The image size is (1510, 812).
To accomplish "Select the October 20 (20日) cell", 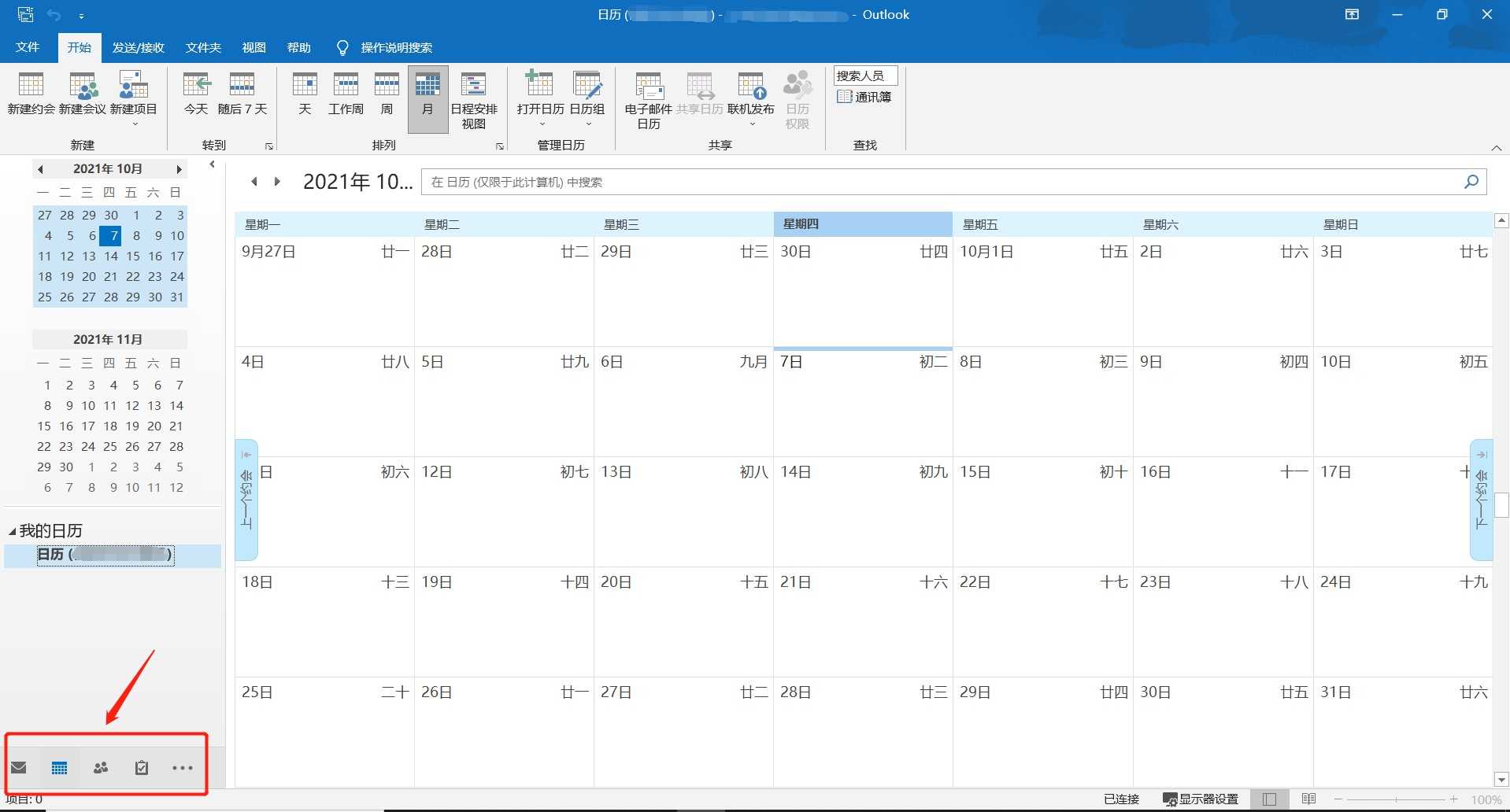I will coord(683,622).
